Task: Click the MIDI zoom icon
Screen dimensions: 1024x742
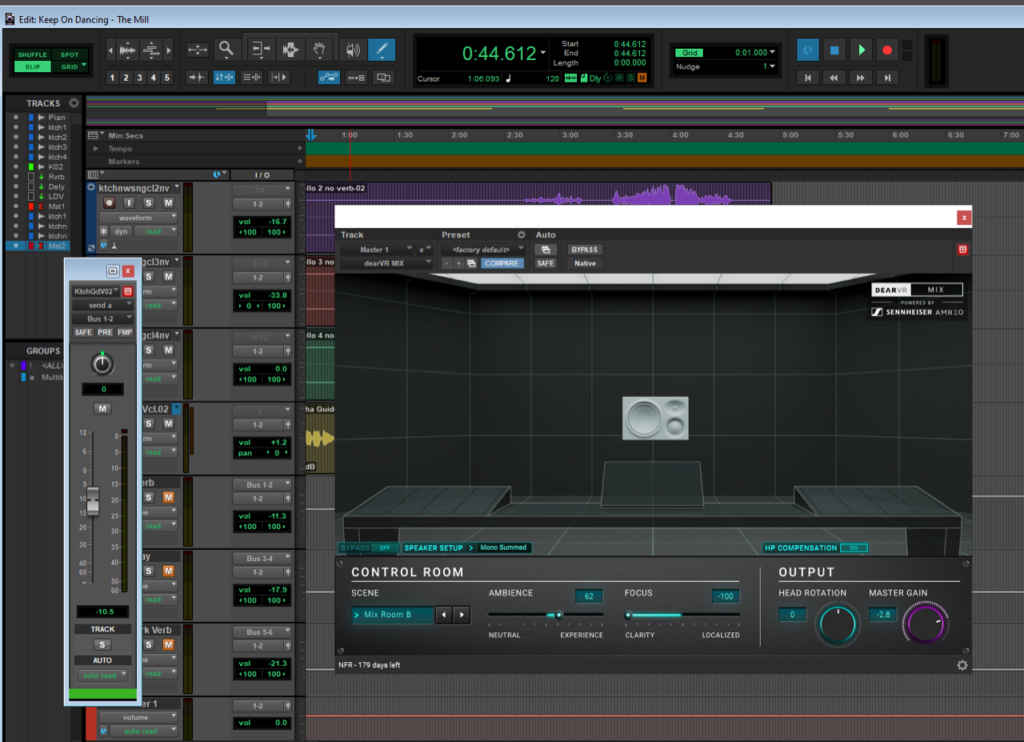Action: pos(152,50)
